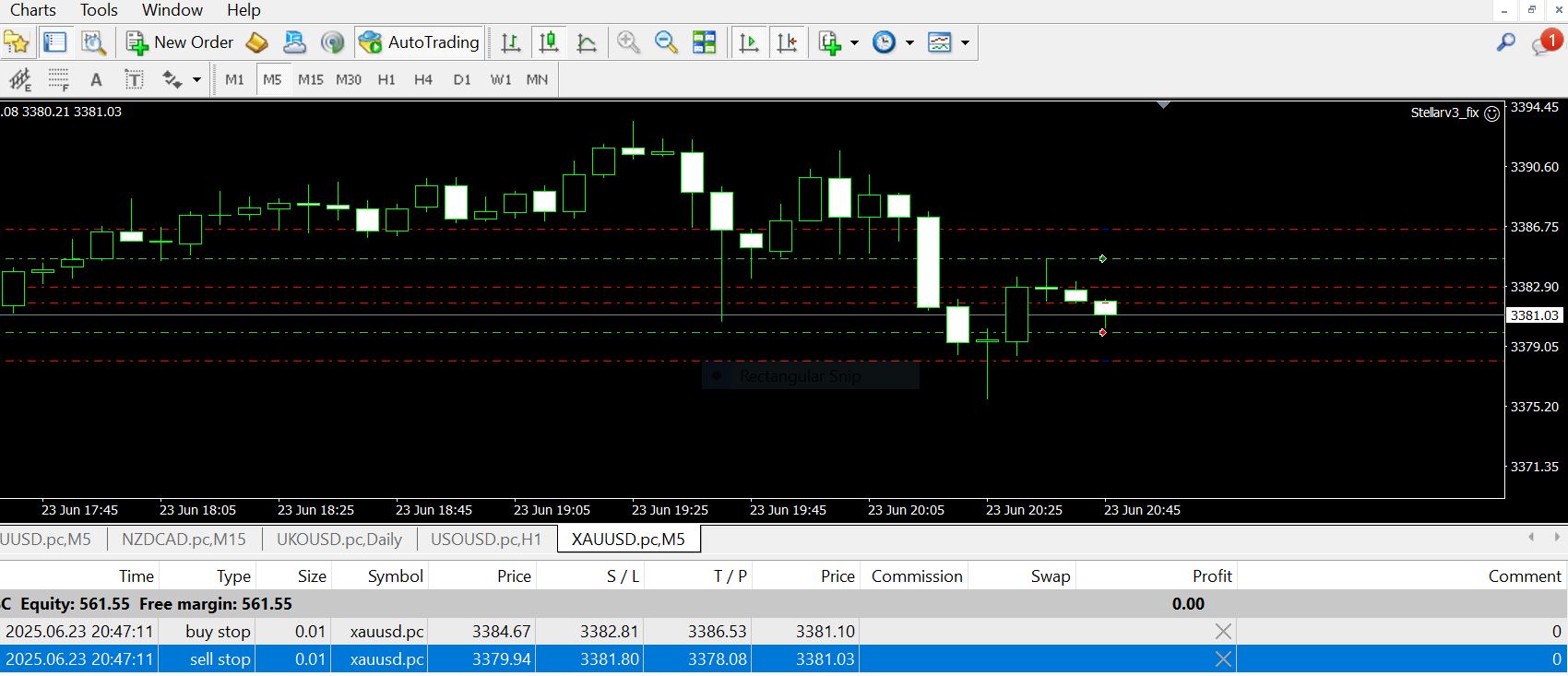Image resolution: width=1568 pixels, height=676 pixels.
Task: Open the Tools menu
Action: coord(99,10)
